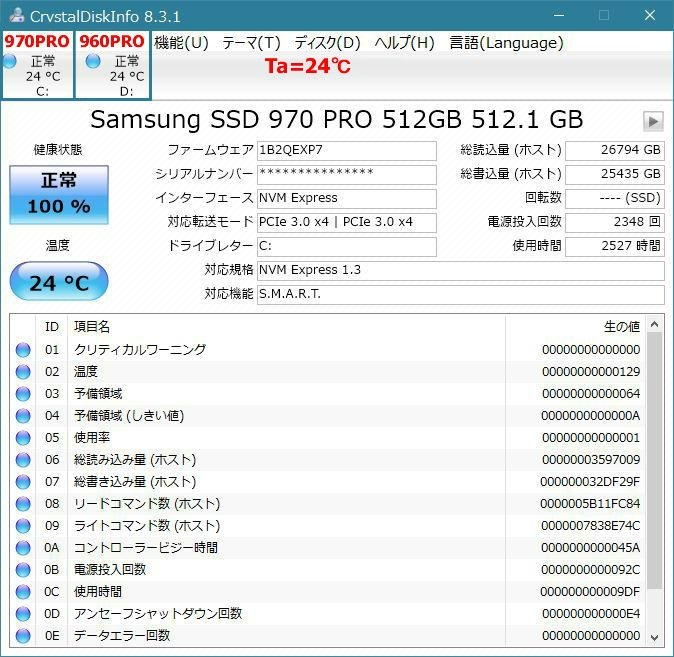The width and height of the screenshot is (674, 657).
Task: Click the scroll up arrow of SMART list
Action: tap(654, 325)
